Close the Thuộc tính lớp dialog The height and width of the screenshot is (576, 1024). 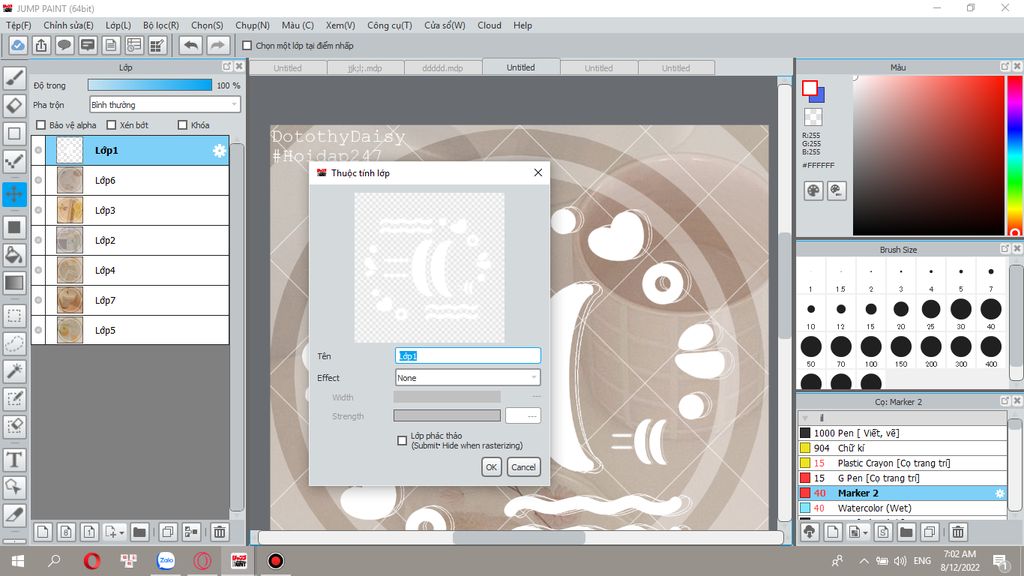pyautogui.click(x=538, y=172)
